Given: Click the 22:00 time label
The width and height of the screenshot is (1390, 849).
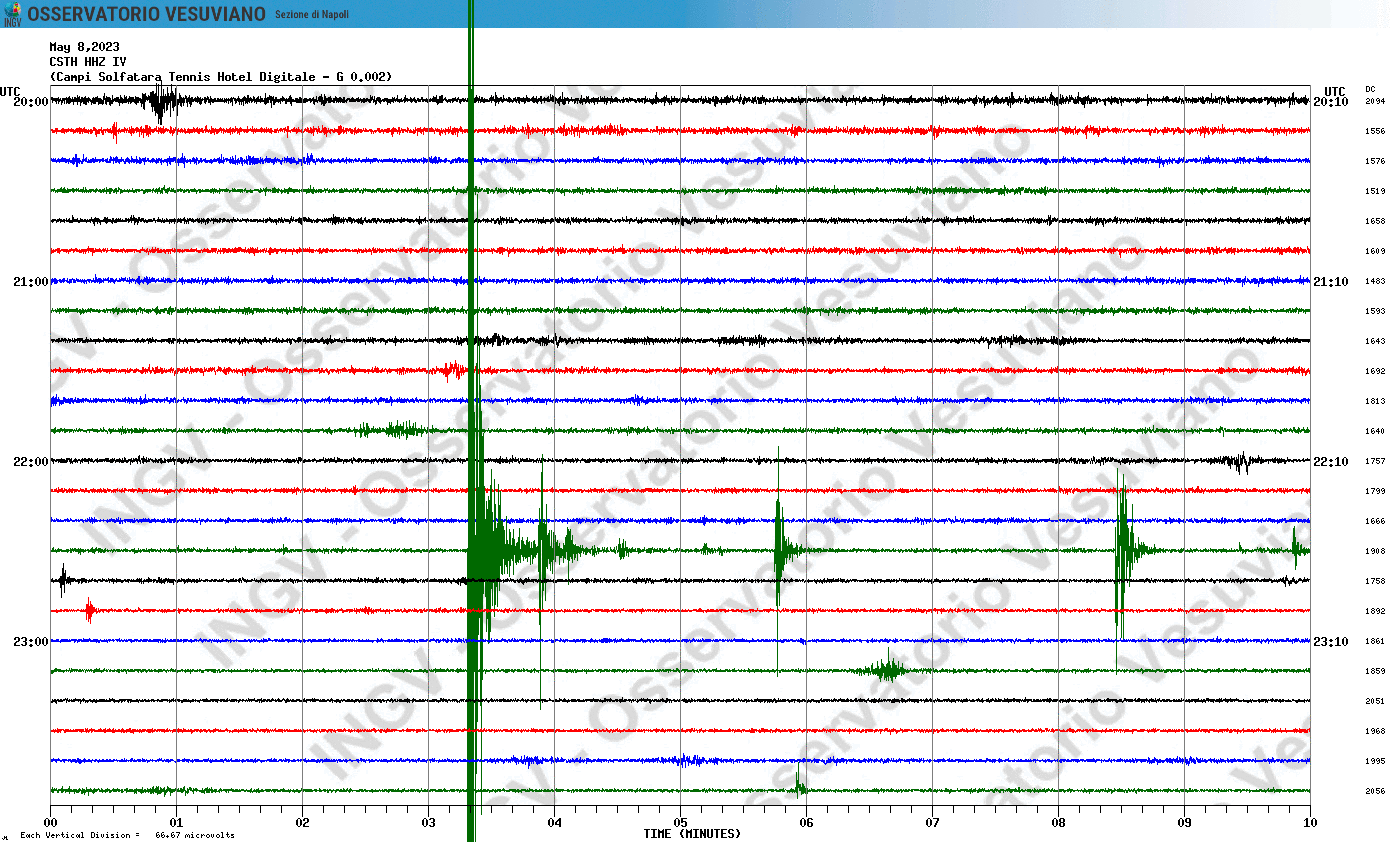Looking at the screenshot, I should [31, 462].
